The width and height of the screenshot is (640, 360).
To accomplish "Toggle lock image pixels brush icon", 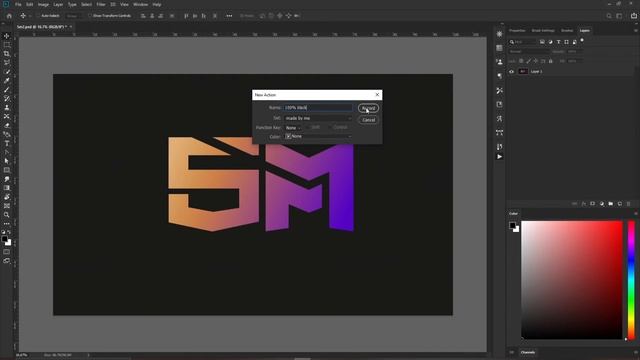I will [529, 61].
